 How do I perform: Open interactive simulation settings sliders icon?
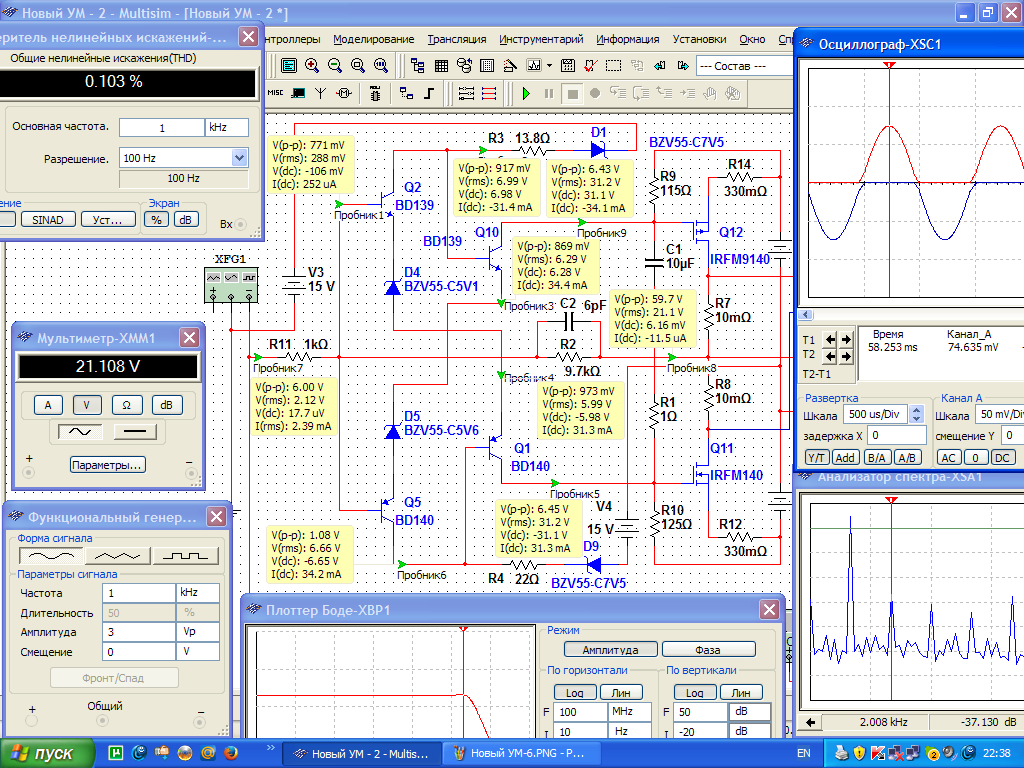pos(466,93)
